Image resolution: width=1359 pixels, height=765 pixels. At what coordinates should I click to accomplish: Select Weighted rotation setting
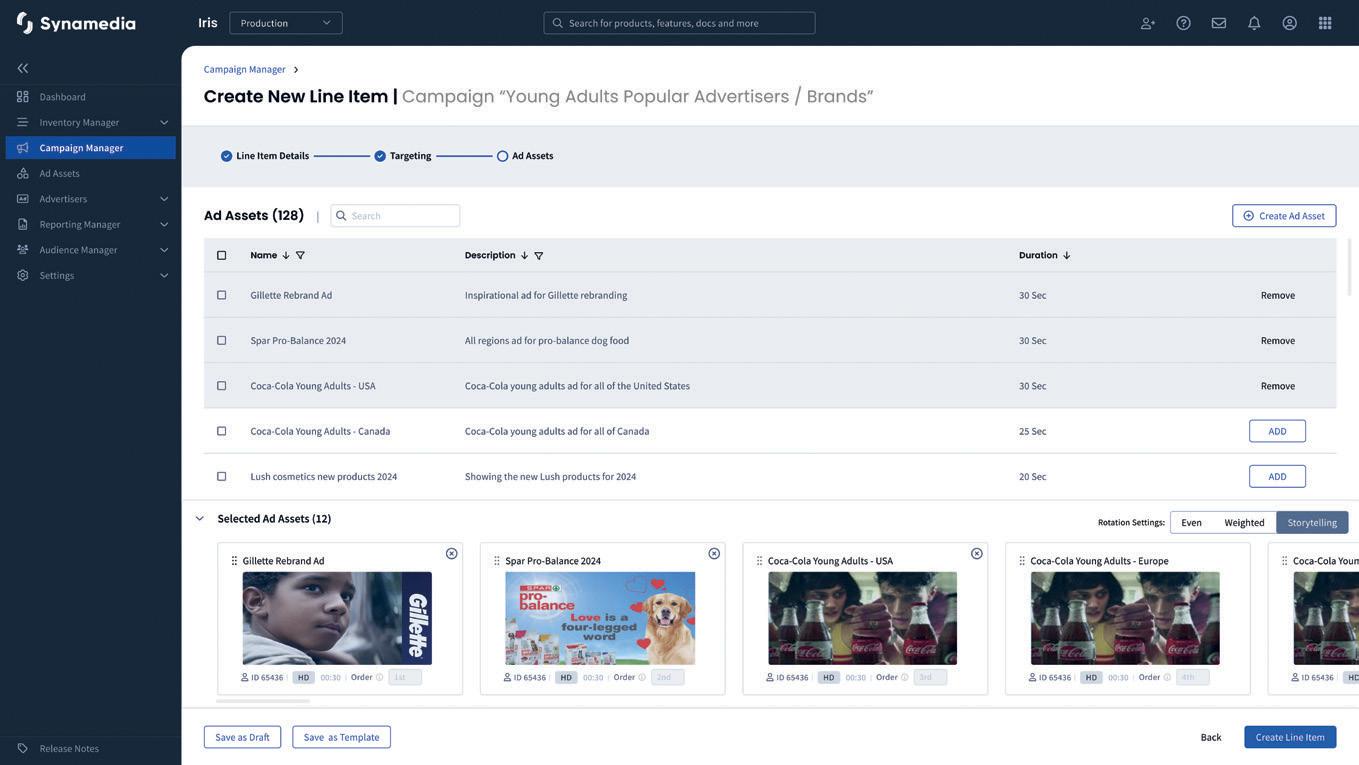coord(1245,522)
